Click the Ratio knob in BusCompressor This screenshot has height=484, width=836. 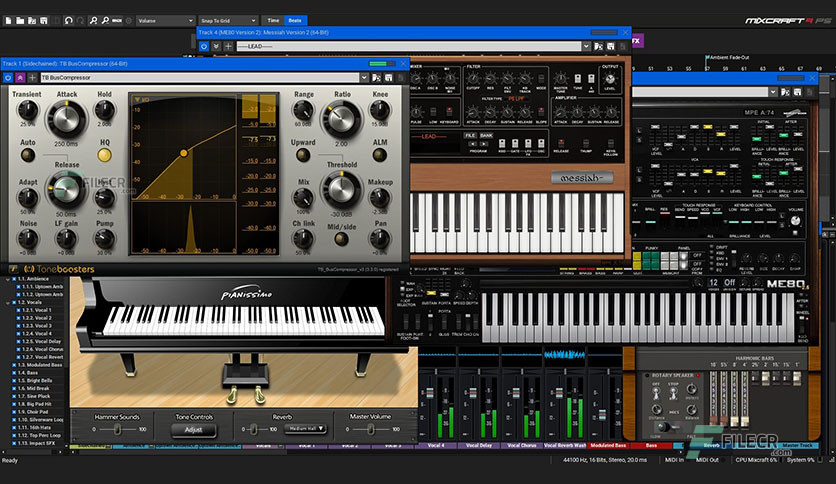point(341,119)
